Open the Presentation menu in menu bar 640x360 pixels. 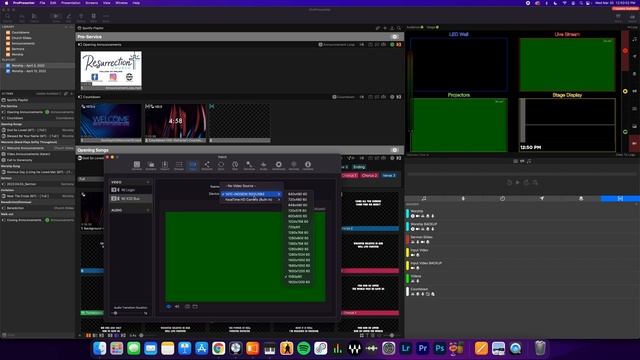point(71,3)
